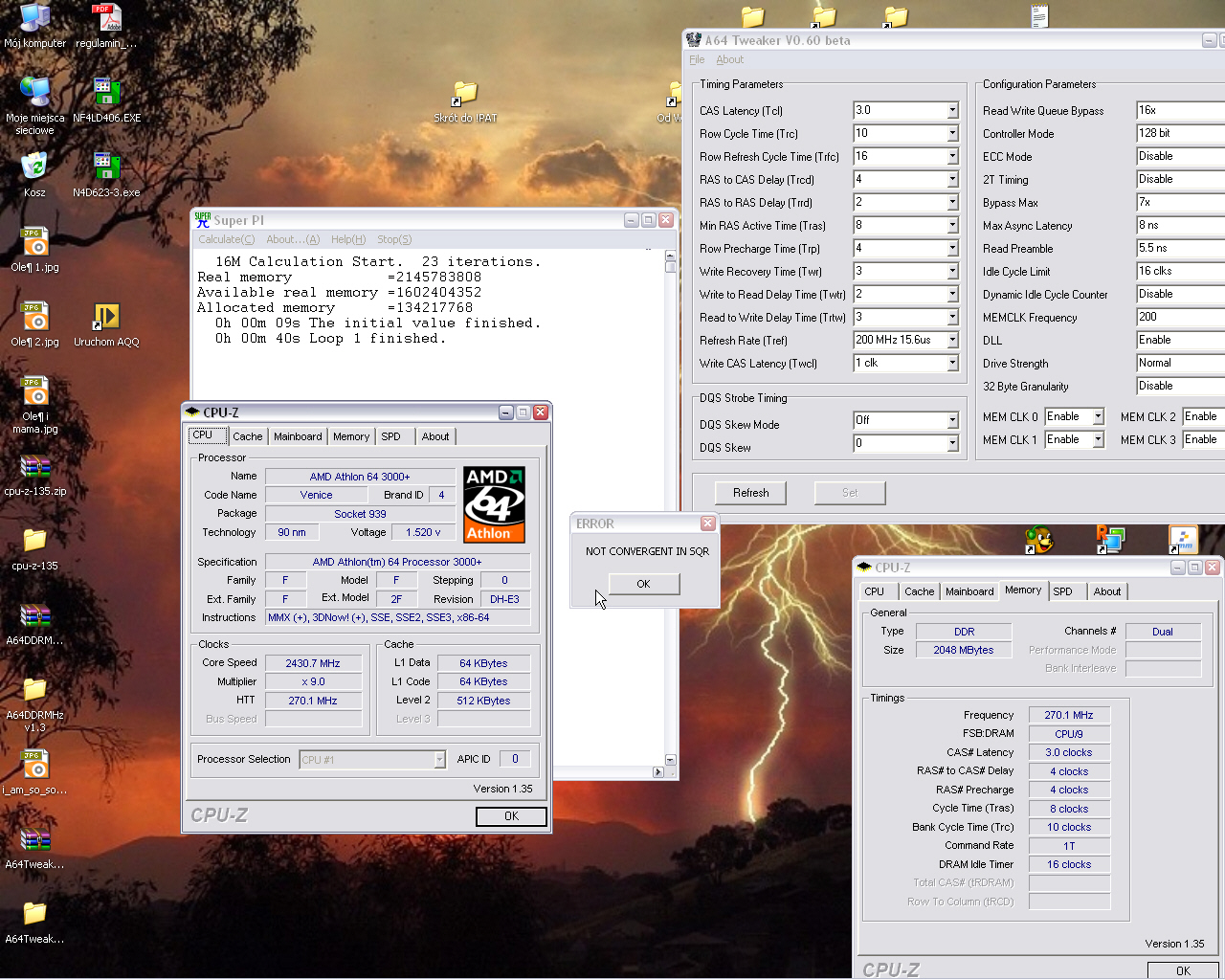The height and width of the screenshot is (980, 1225).
Task: Switch to SPD tab in front CPU-Z
Action: 390,436
